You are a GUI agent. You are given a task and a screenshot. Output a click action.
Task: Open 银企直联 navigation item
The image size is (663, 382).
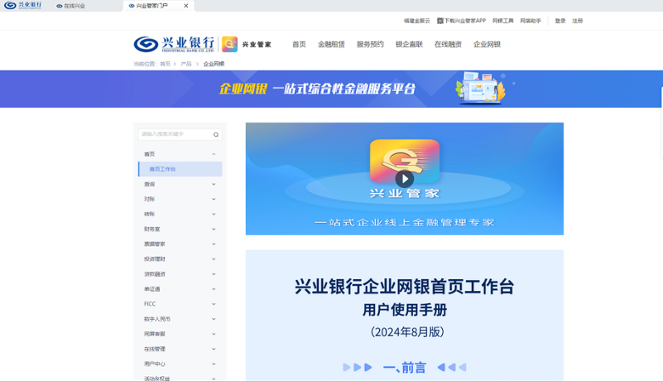tap(409, 44)
